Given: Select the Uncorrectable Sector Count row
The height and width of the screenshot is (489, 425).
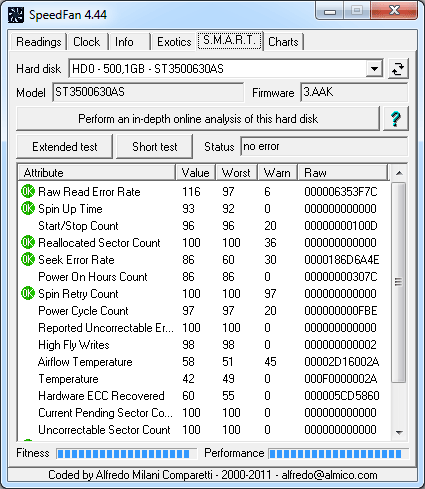Looking at the screenshot, I should tap(204, 430).
